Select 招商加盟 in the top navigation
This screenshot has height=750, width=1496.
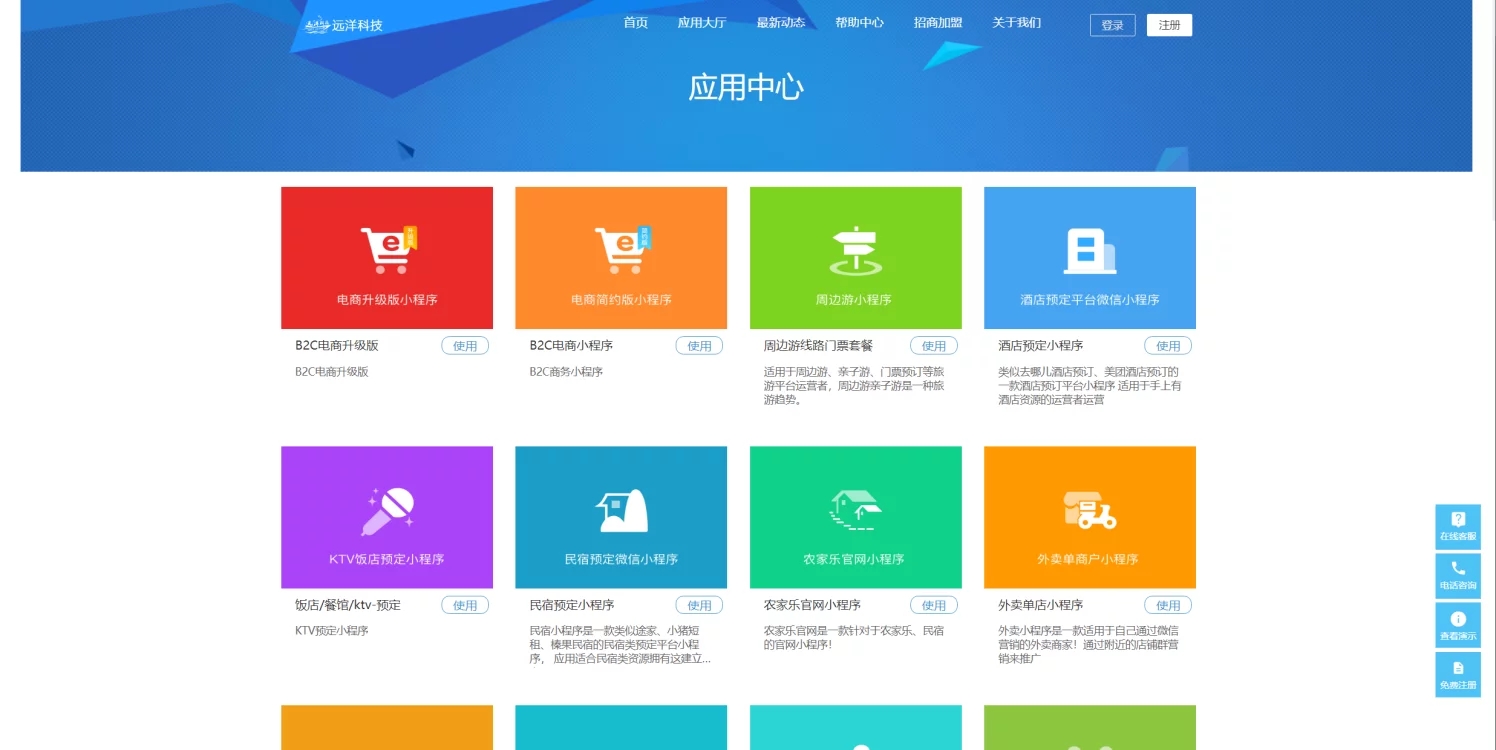(x=938, y=23)
